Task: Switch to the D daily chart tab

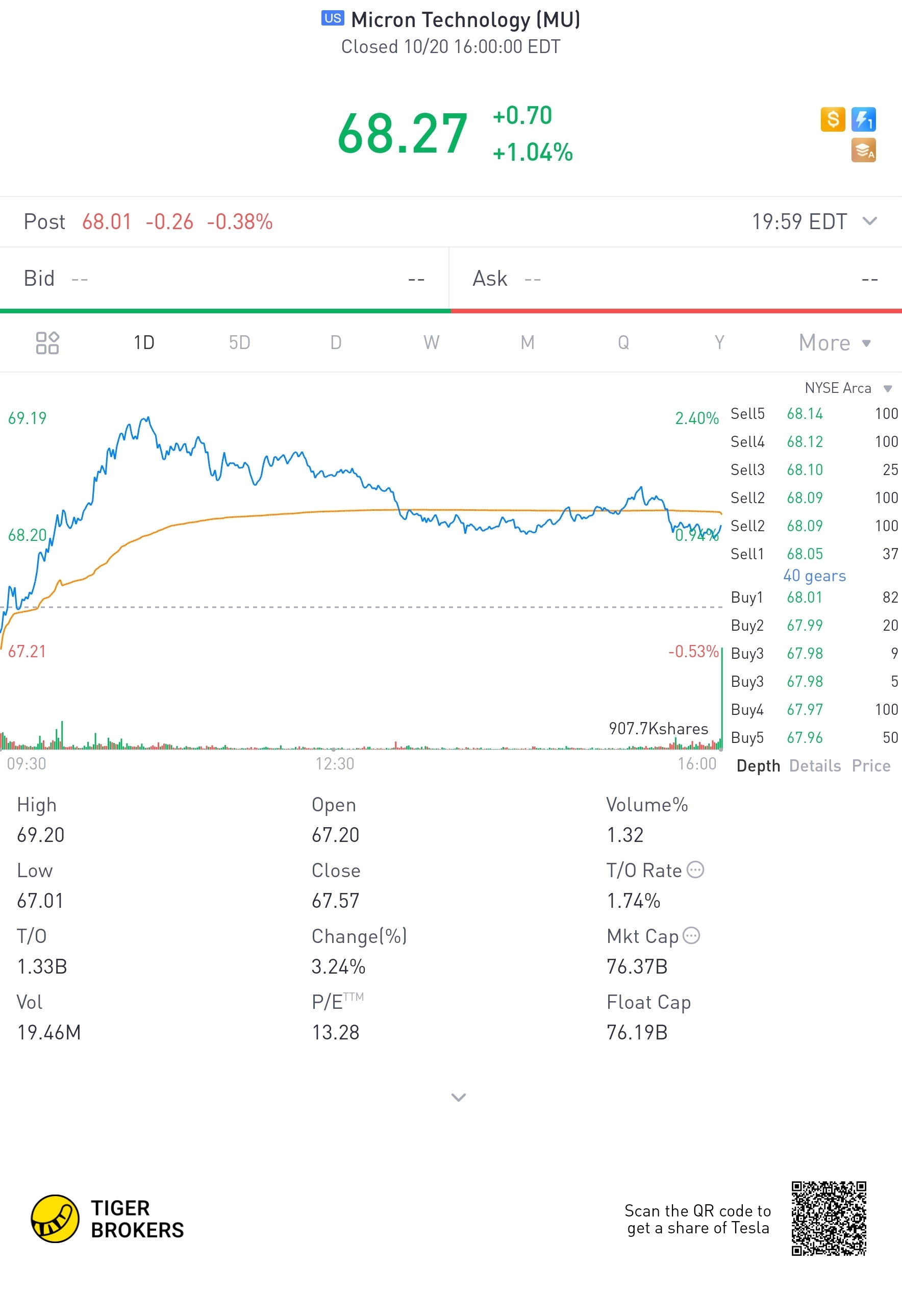Action: (336, 342)
